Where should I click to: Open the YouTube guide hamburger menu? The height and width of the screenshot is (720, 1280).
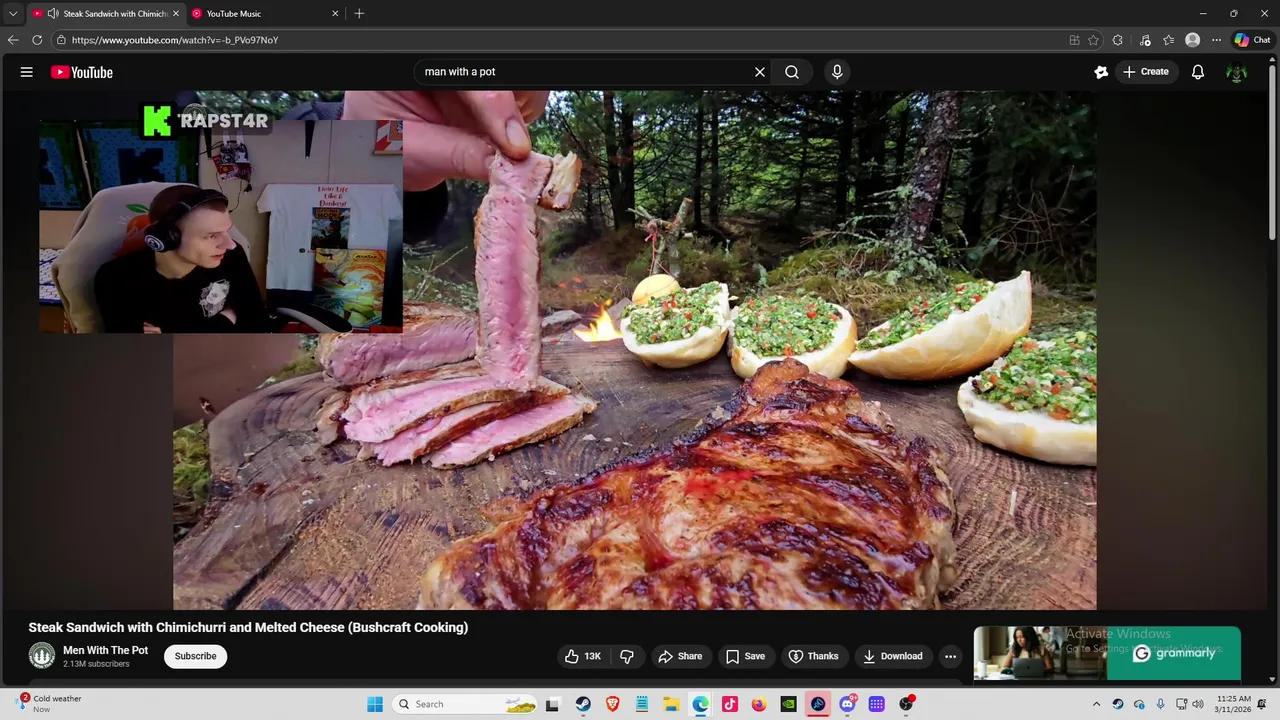(x=27, y=72)
